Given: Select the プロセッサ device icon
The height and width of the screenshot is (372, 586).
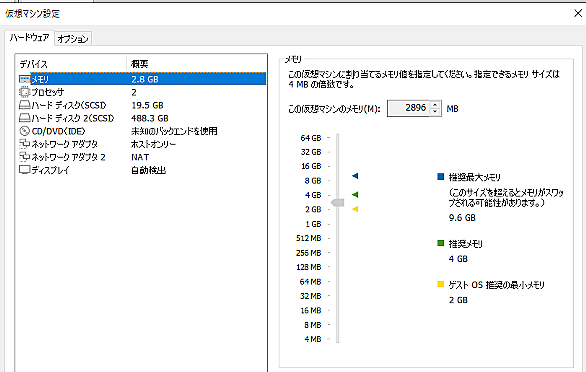Looking at the screenshot, I should coord(25,92).
